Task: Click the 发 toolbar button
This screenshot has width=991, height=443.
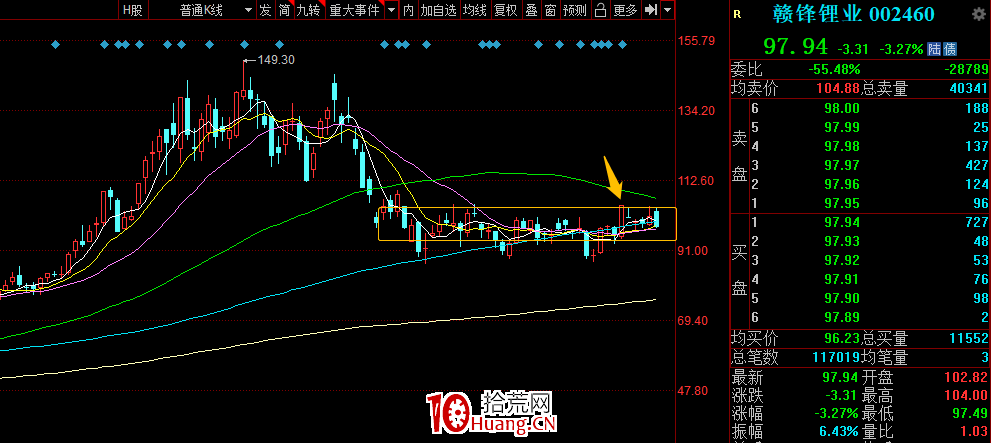Action: 265,10
